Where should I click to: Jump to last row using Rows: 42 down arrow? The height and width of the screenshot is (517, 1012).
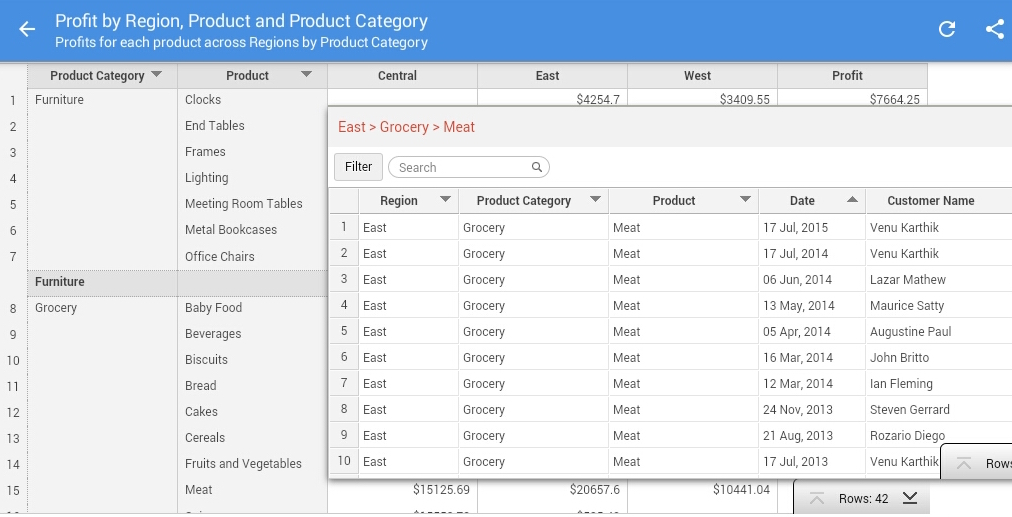point(910,498)
